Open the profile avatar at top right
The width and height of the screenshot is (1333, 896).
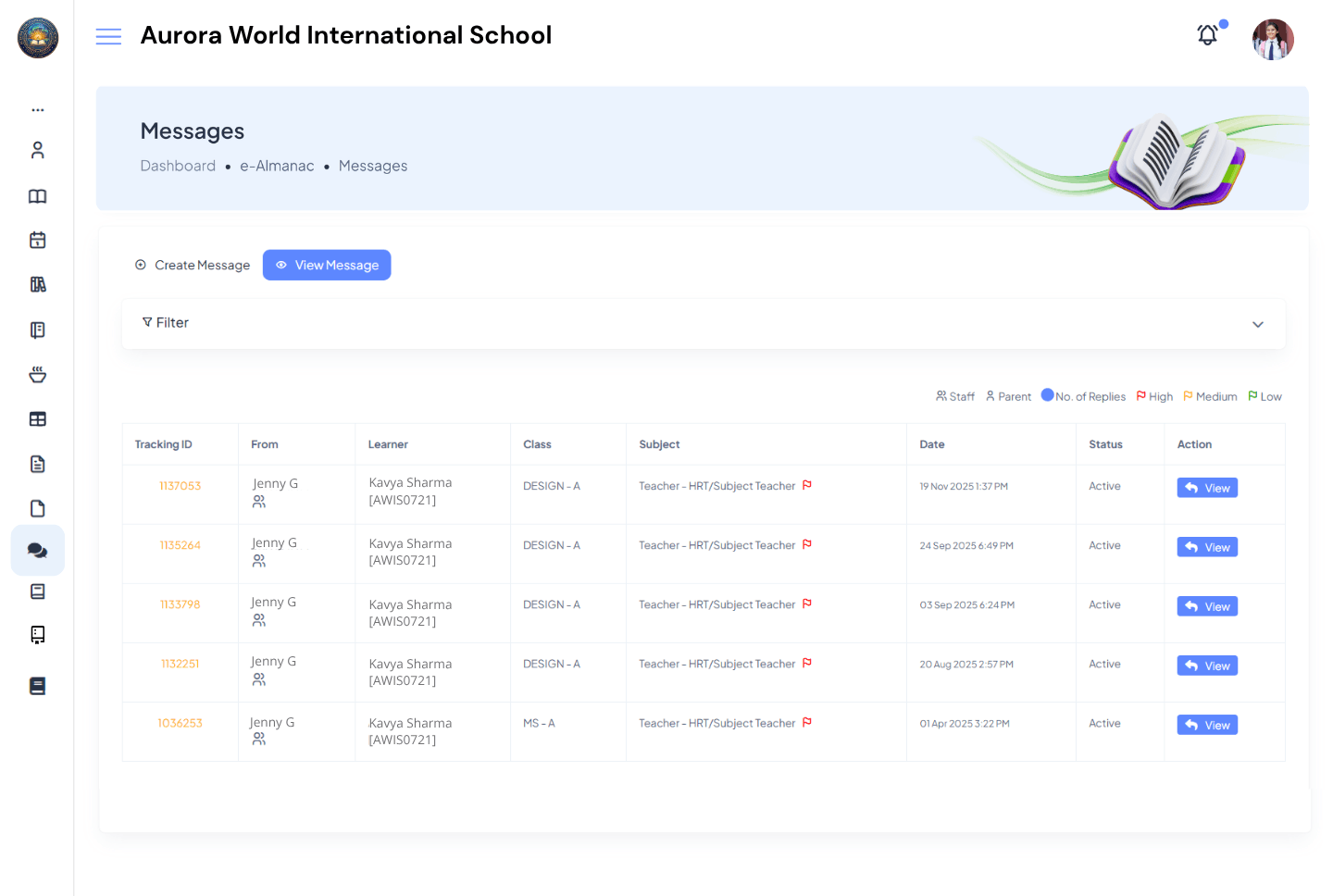pyautogui.click(x=1273, y=39)
